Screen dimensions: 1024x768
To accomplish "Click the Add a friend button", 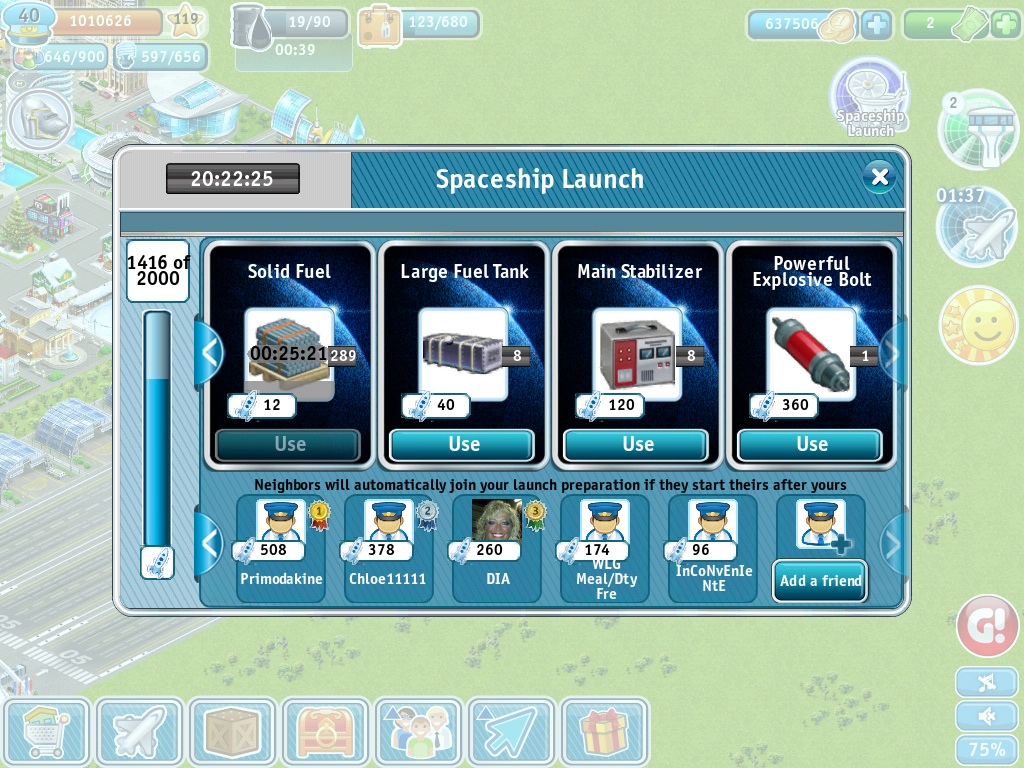I will click(x=820, y=581).
